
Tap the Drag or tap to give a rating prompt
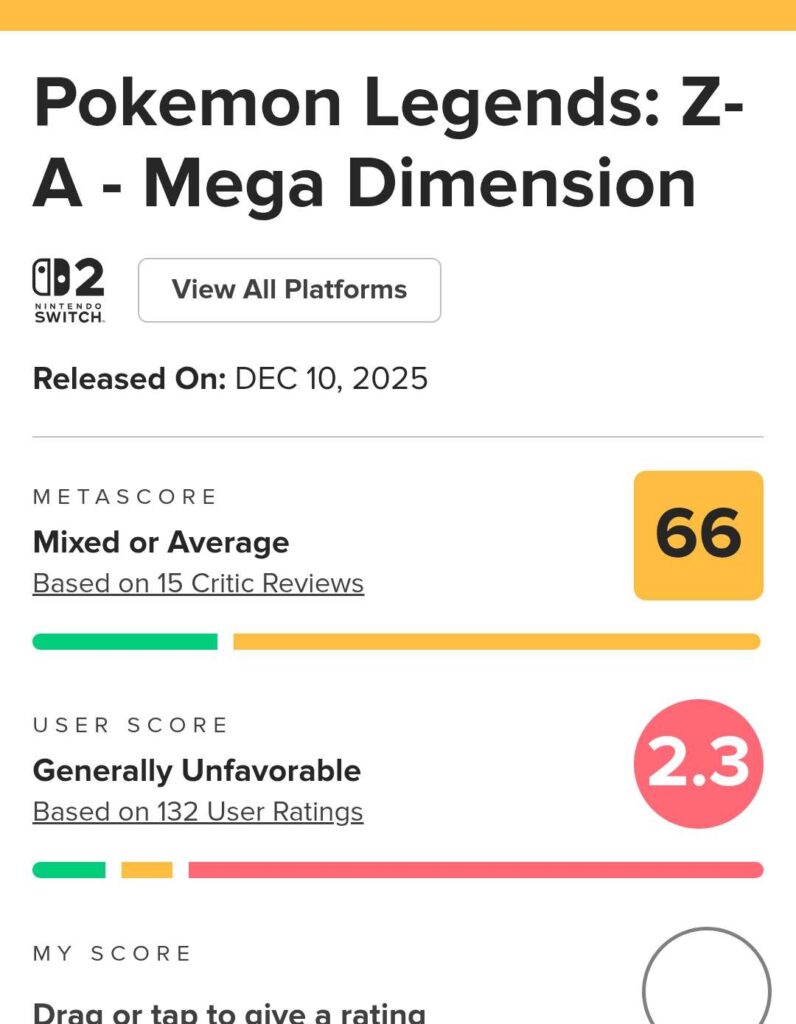229,1012
